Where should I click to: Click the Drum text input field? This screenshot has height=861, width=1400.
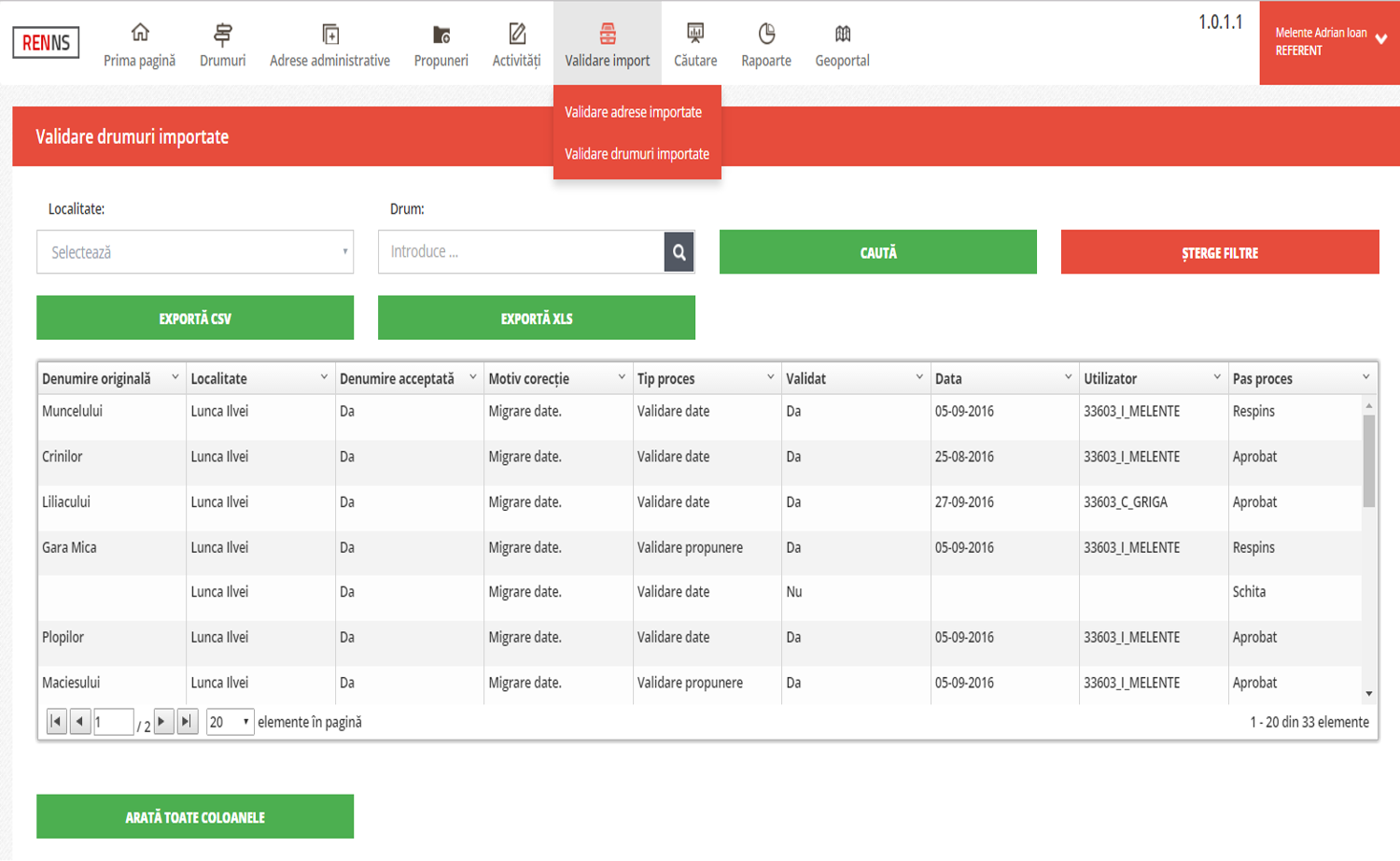pos(521,252)
